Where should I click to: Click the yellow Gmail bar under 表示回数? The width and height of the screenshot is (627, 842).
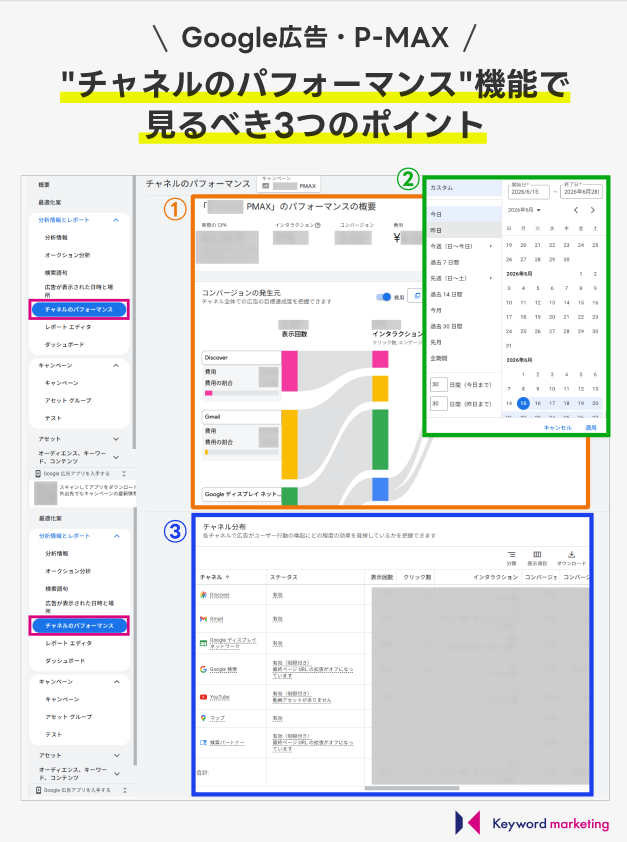(x=289, y=445)
